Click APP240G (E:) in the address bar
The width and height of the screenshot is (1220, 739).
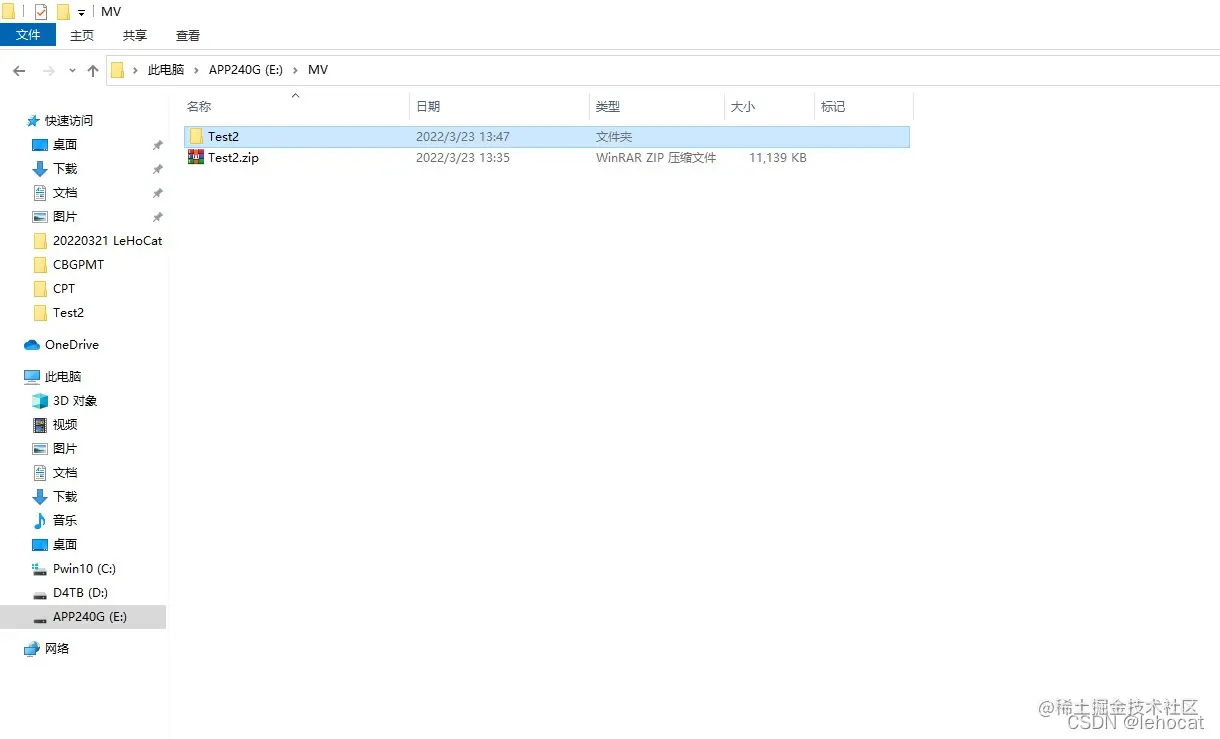coord(246,70)
